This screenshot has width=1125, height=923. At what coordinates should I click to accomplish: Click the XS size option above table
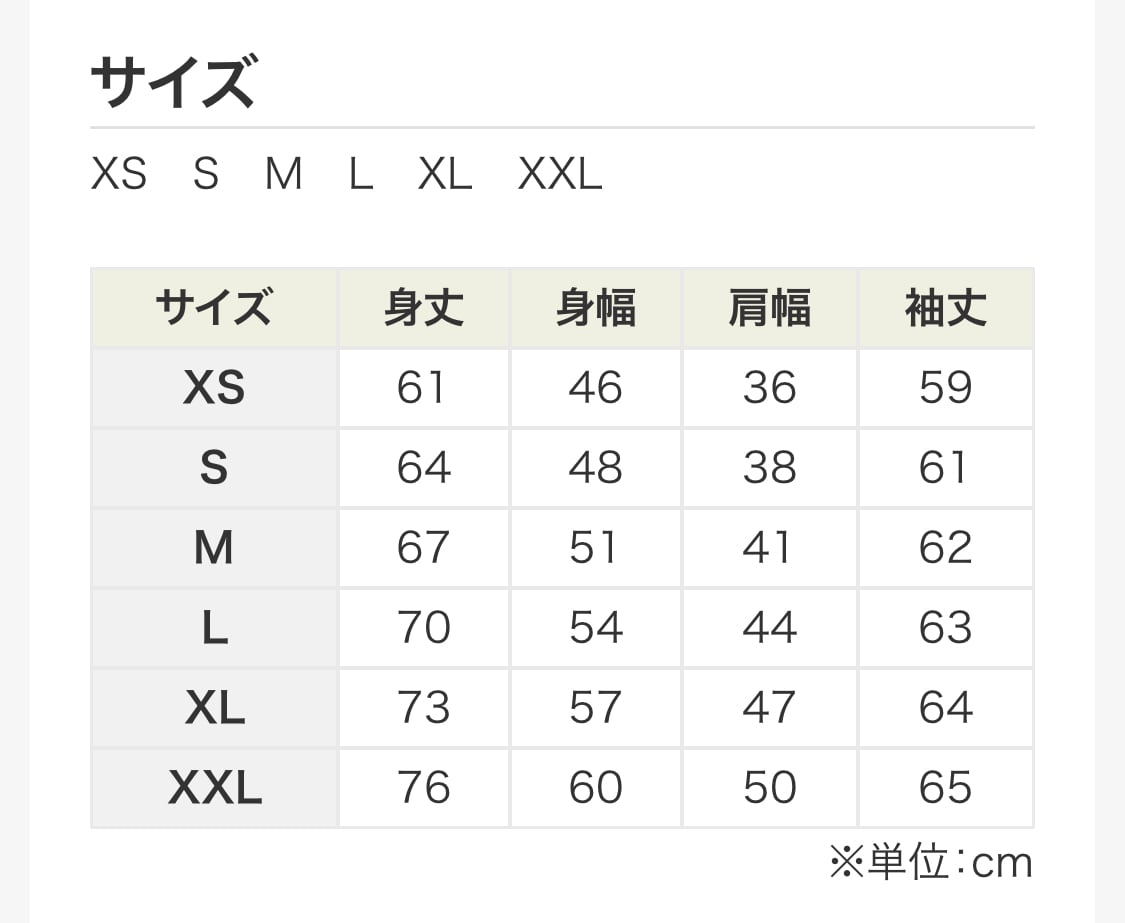(119, 175)
